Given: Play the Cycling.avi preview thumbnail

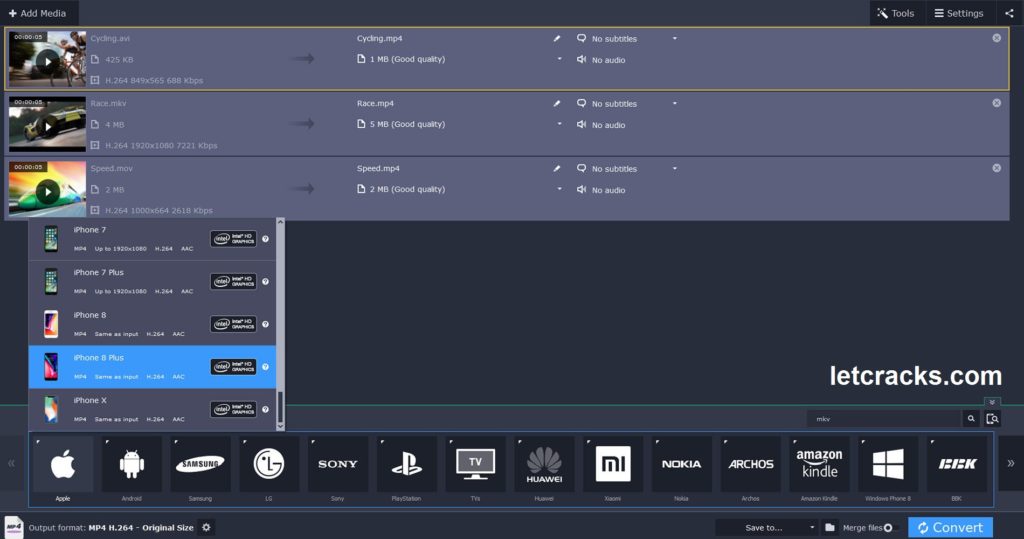Looking at the screenshot, I should 47,62.
